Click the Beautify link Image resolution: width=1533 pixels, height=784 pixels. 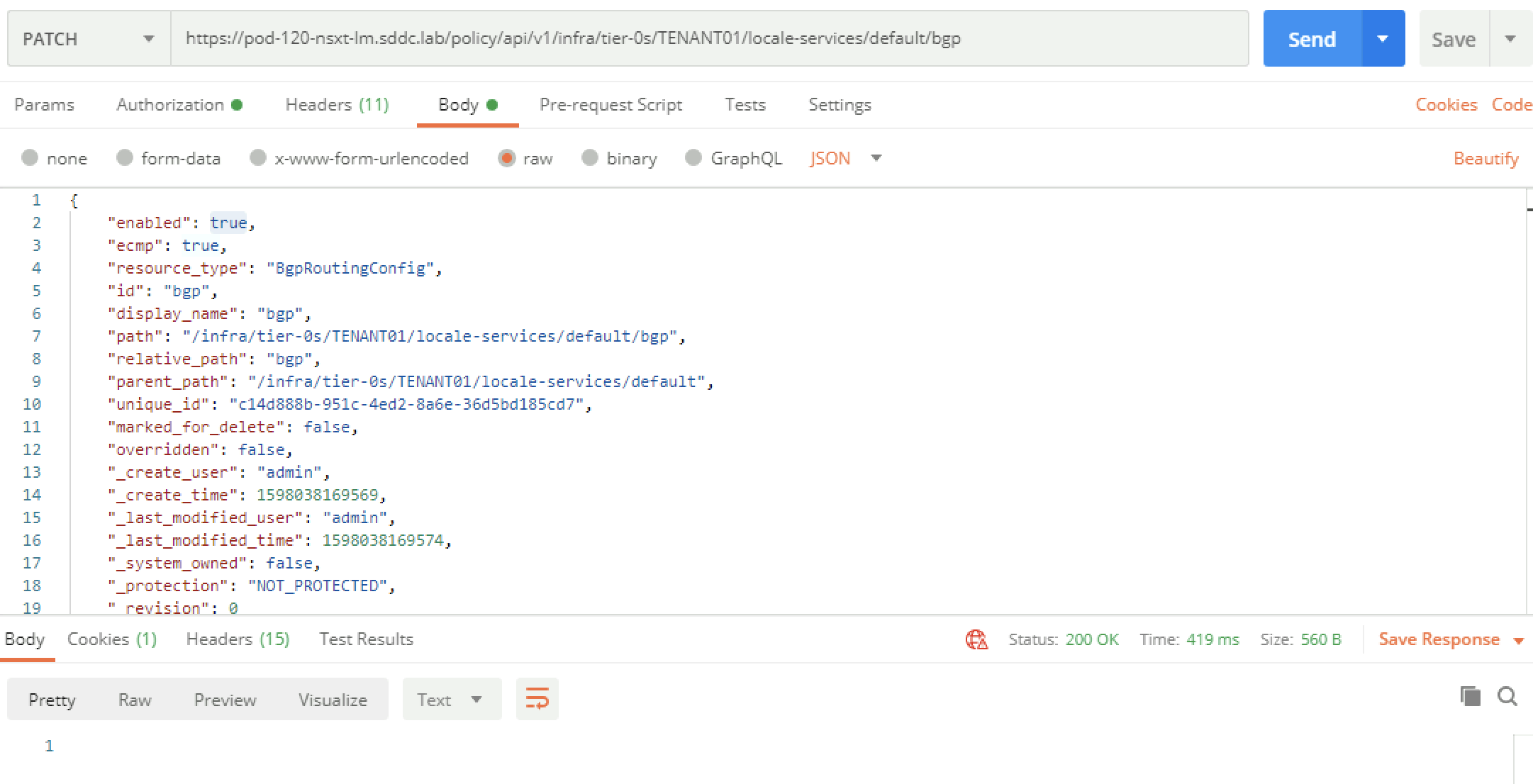(1485, 158)
